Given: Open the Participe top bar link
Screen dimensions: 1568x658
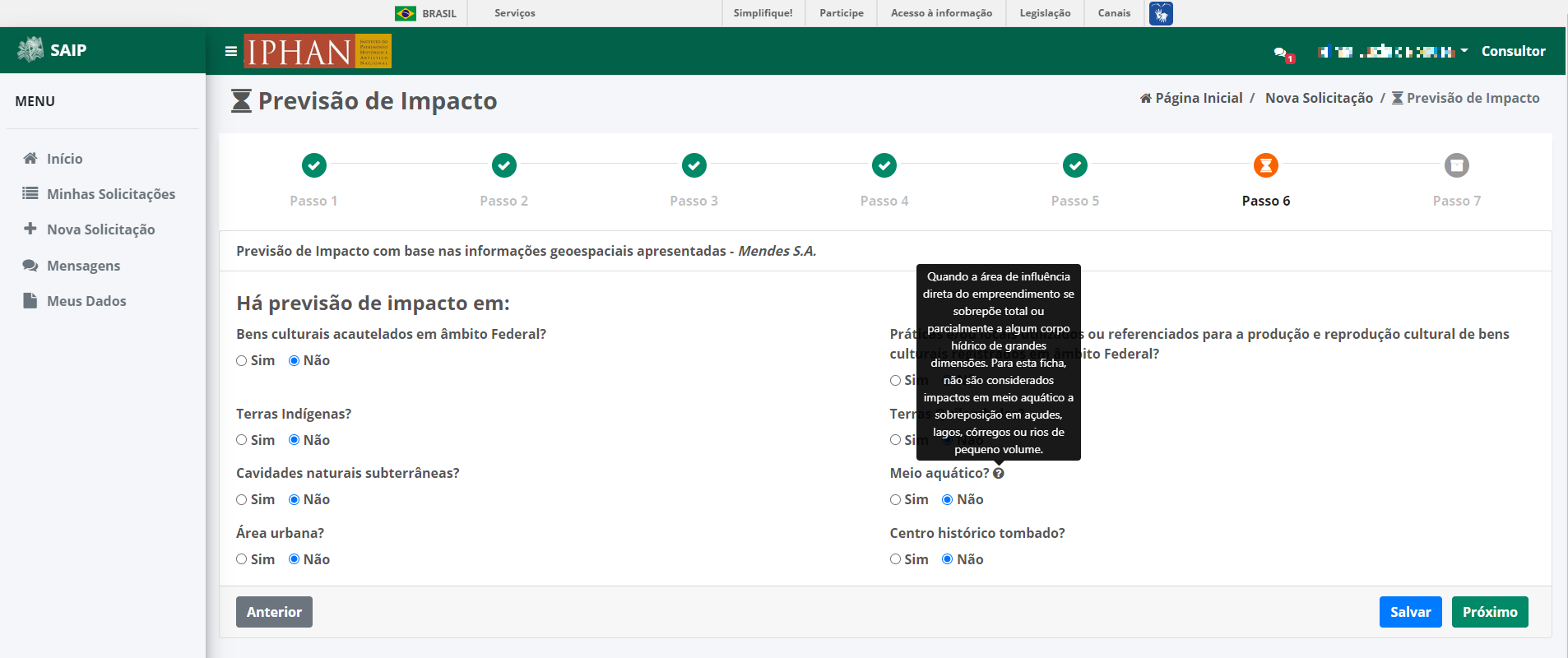Looking at the screenshot, I should (842, 13).
